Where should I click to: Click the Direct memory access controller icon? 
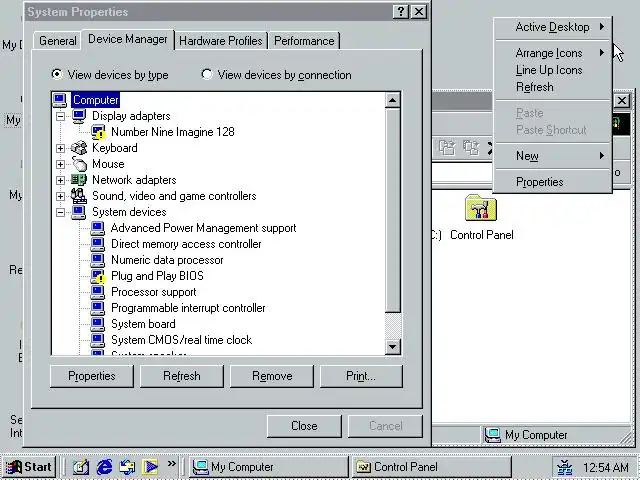[x=98, y=244]
